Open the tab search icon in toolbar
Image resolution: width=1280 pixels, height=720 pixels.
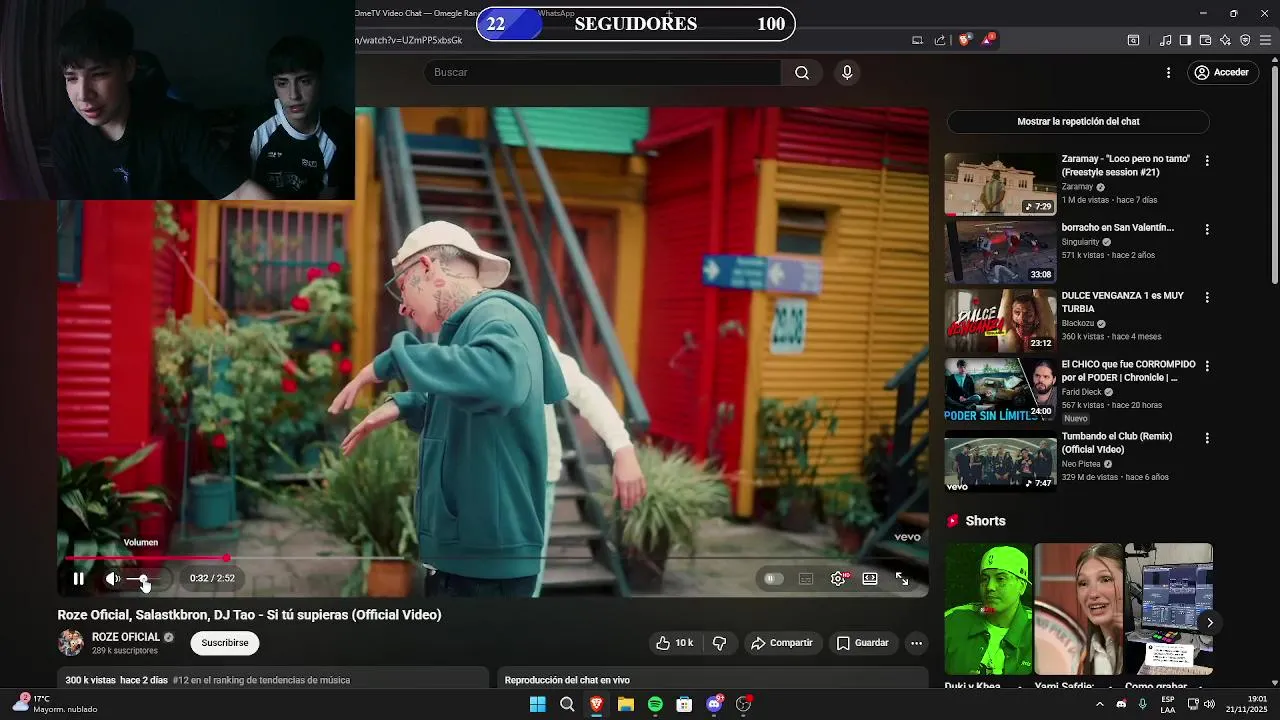click(1133, 40)
